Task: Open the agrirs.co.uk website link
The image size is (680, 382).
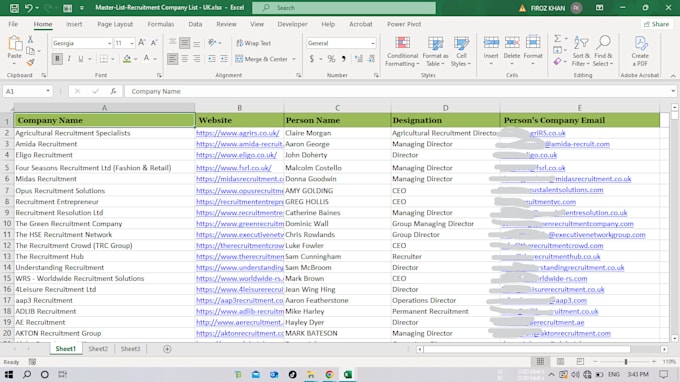Action: point(238,133)
